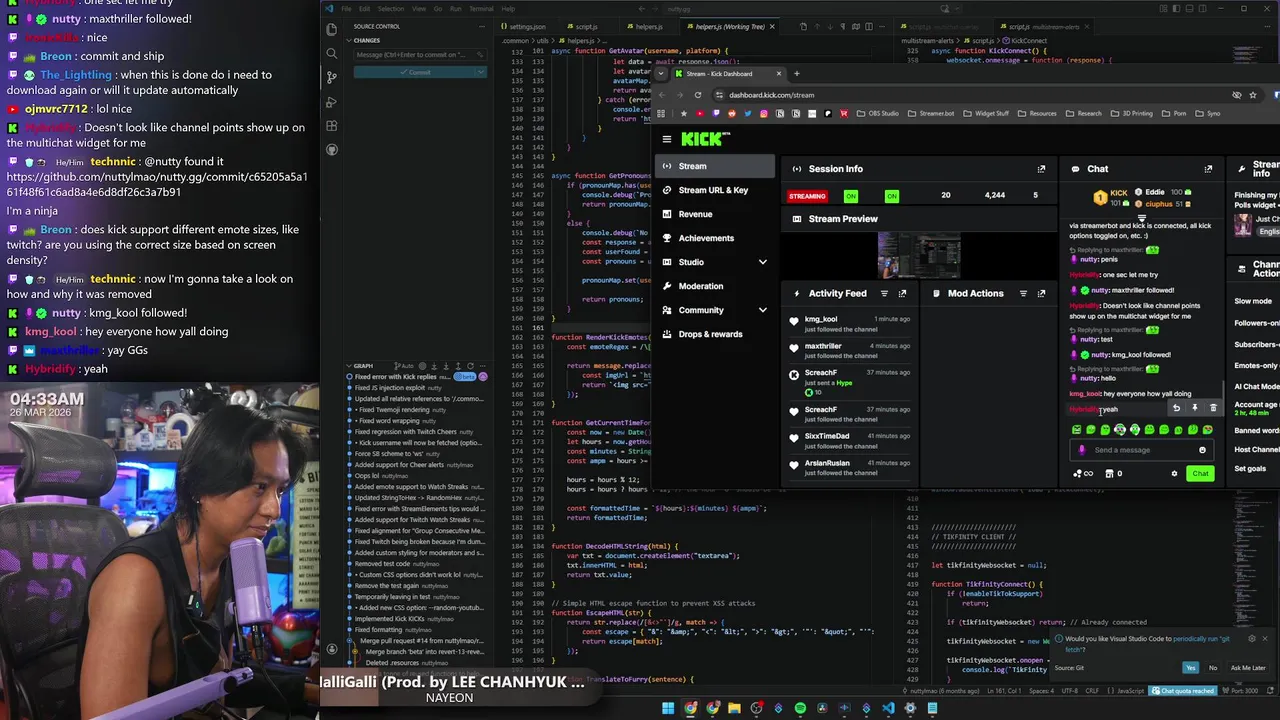Pop out the Session Info panel

[x=1041, y=169]
